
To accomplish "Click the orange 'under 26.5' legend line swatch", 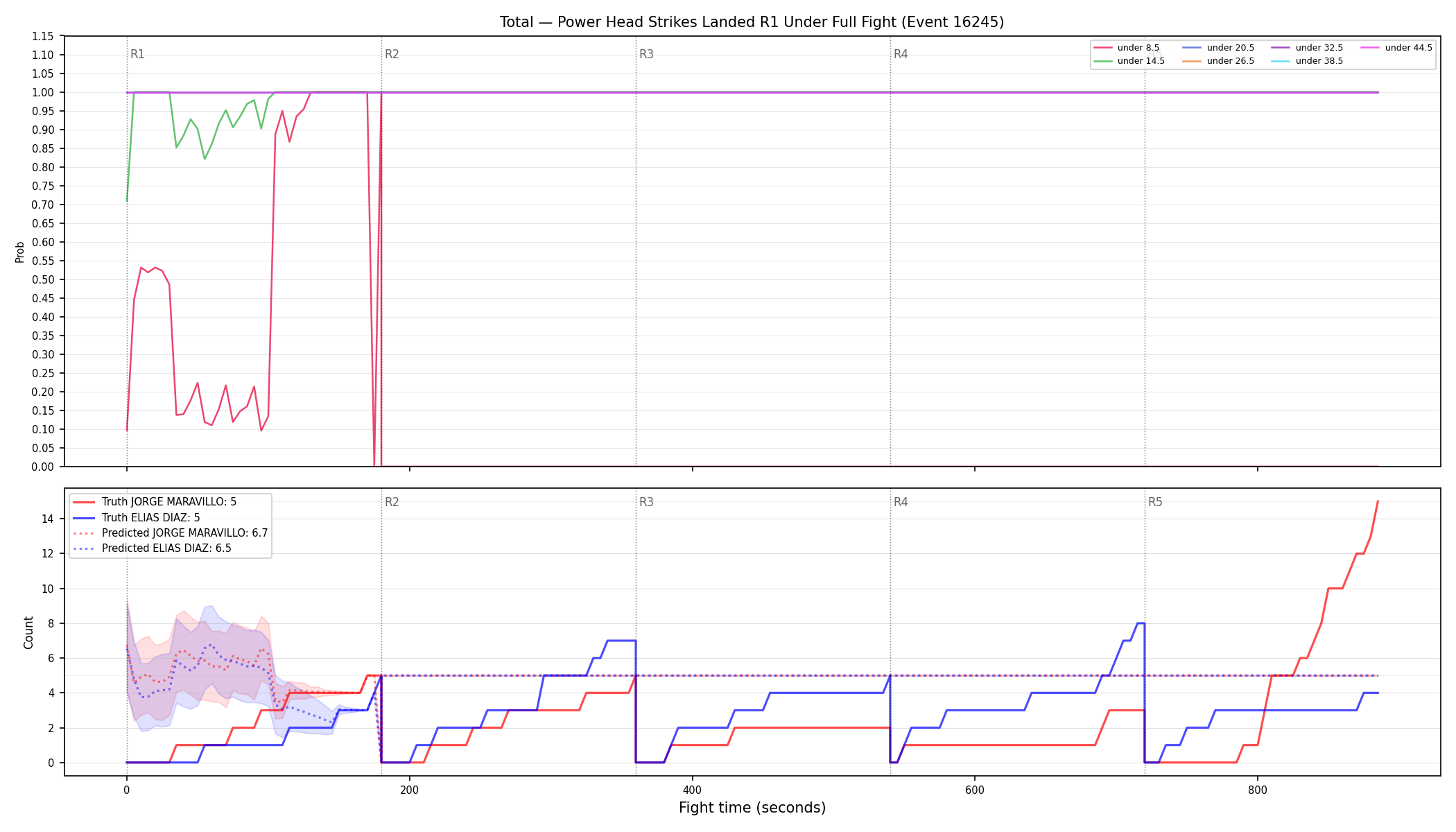I will point(1193,61).
